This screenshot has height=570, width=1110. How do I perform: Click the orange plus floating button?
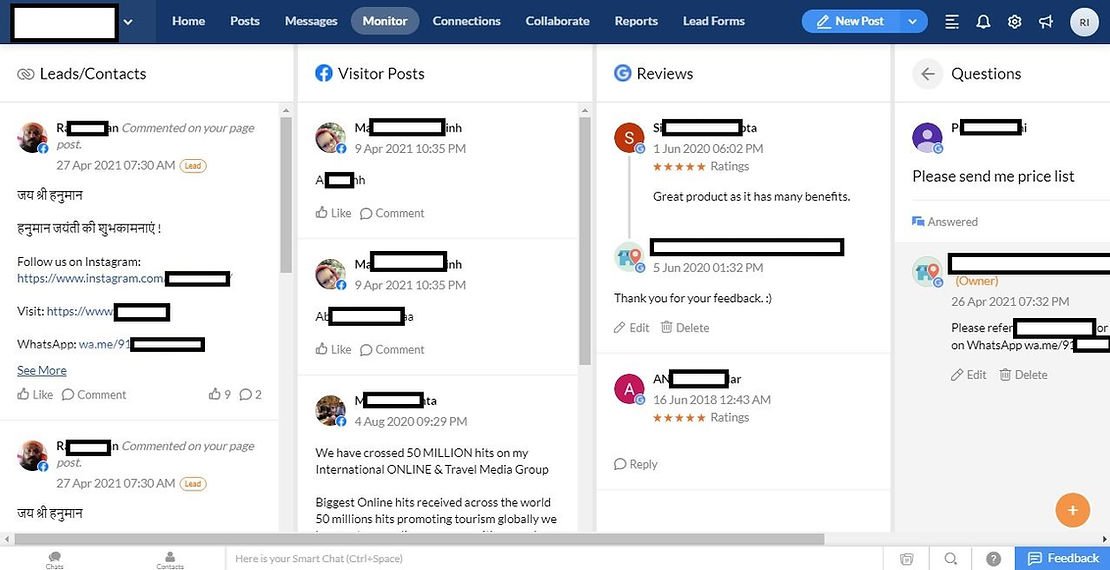pyautogui.click(x=1072, y=510)
